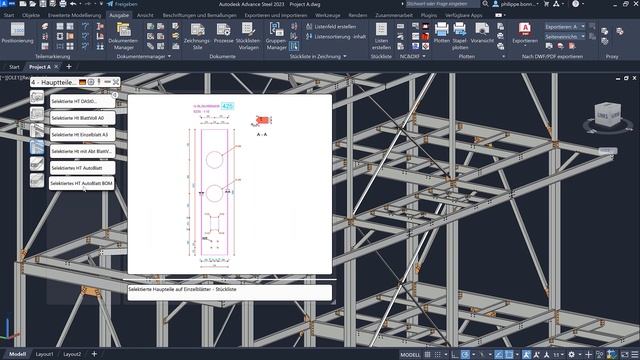Screen dimensions: 640x360
Task: Open the Ansicht ribbon tab
Action: pyautogui.click(x=145, y=15)
